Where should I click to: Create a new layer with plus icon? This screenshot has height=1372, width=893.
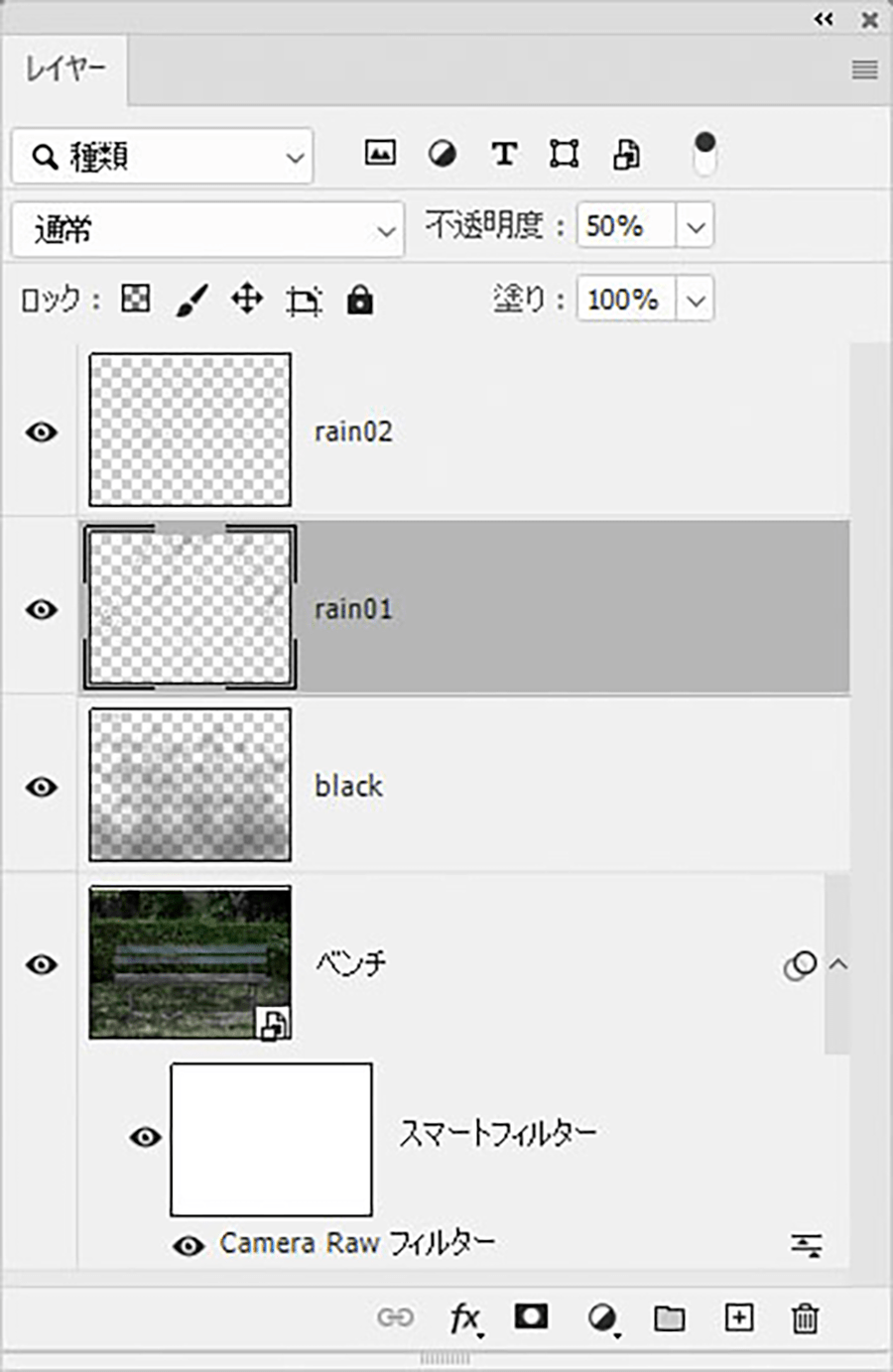[x=739, y=1317]
